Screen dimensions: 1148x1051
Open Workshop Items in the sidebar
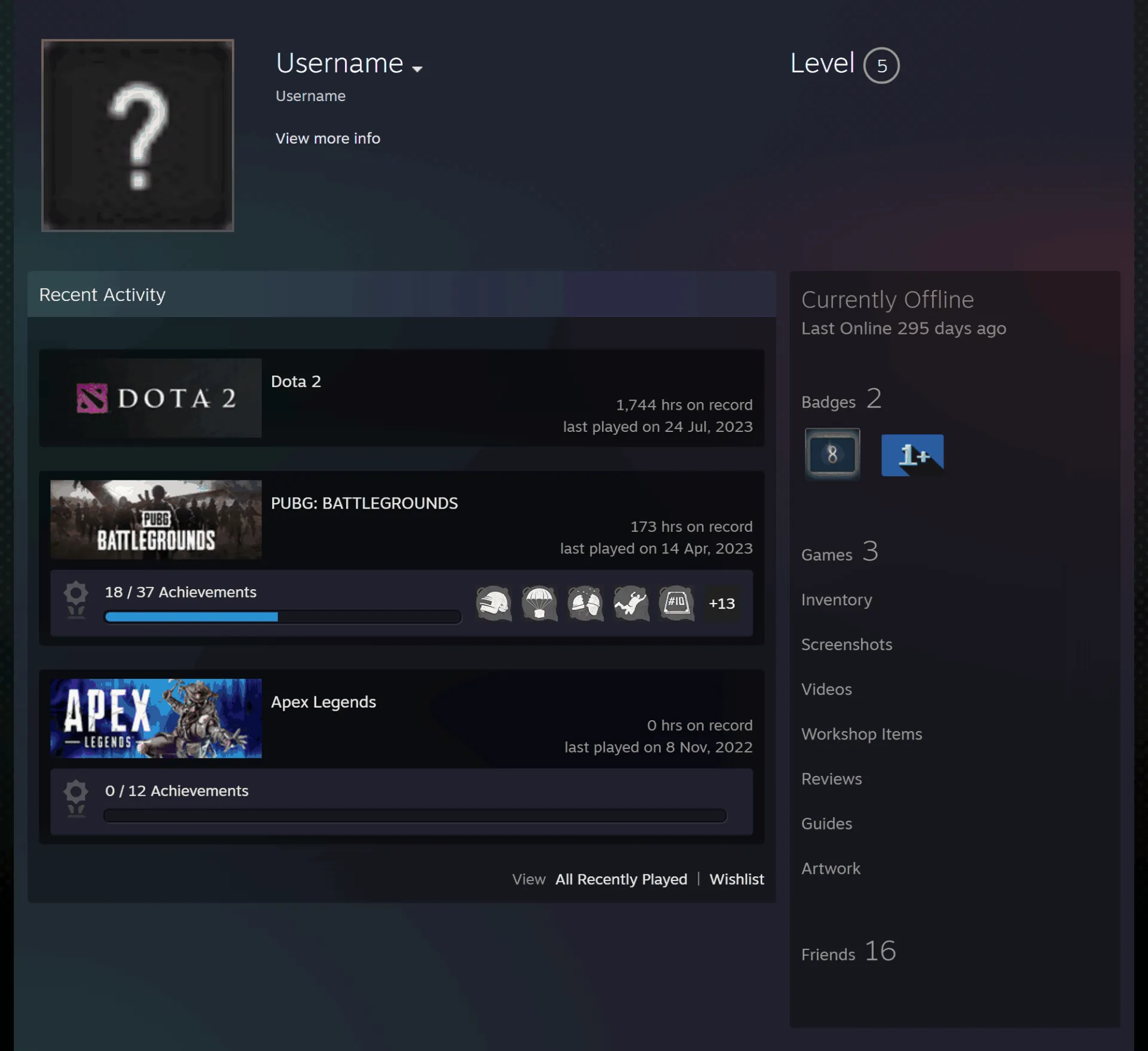tap(862, 735)
